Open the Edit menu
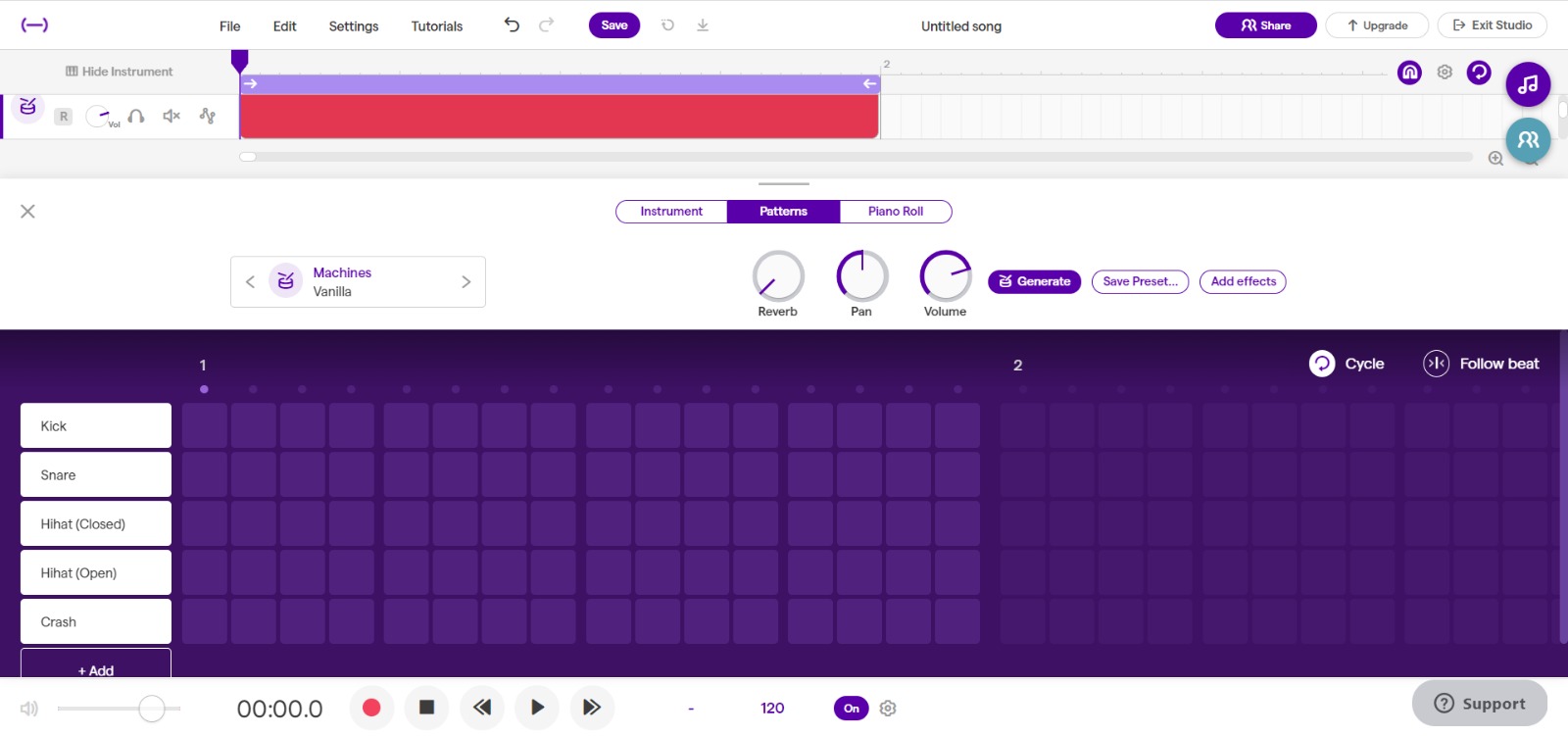This screenshot has width=1568, height=736. tap(285, 26)
